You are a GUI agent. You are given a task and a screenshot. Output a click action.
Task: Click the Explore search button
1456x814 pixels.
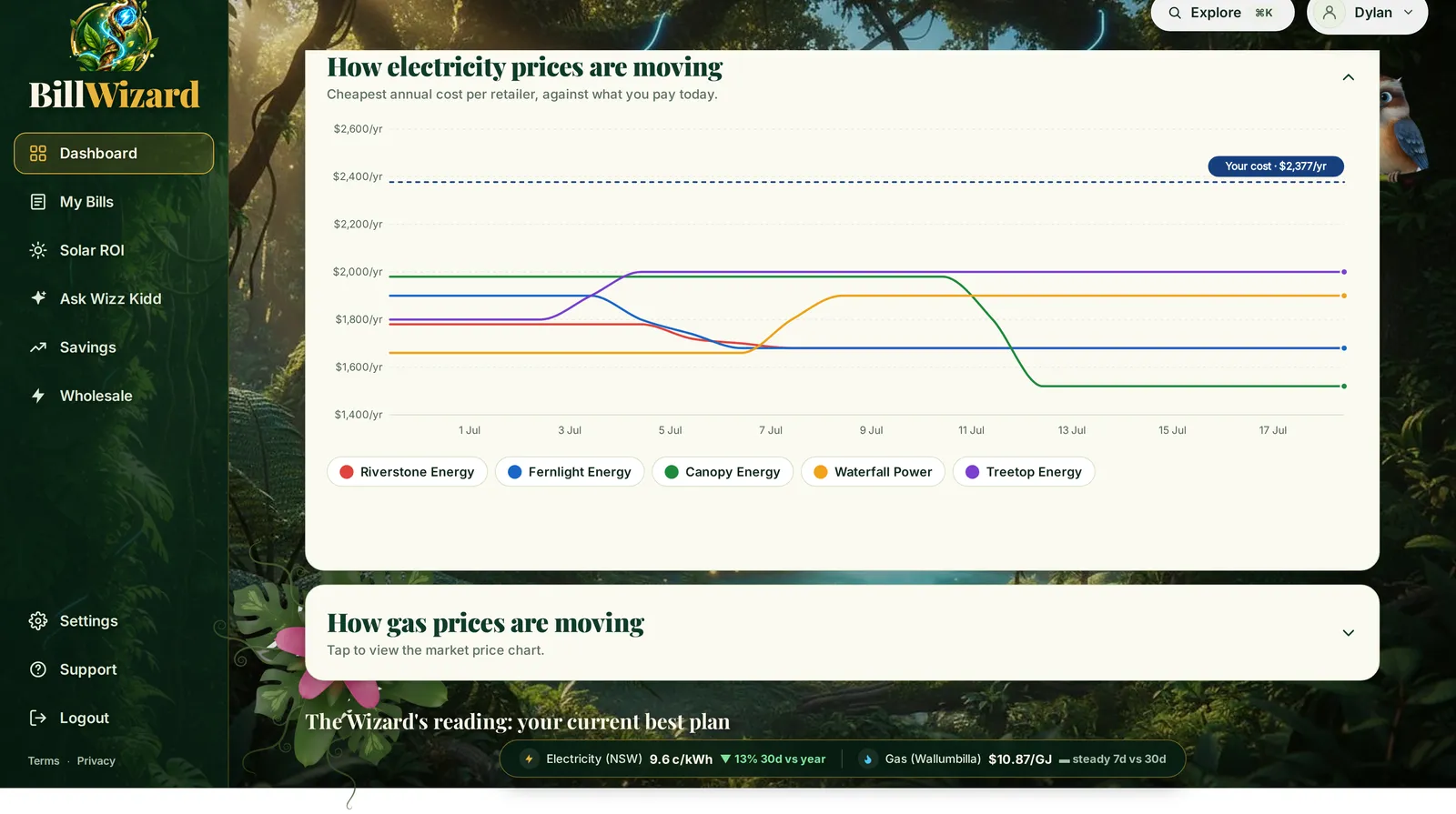[x=1222, y=13]
